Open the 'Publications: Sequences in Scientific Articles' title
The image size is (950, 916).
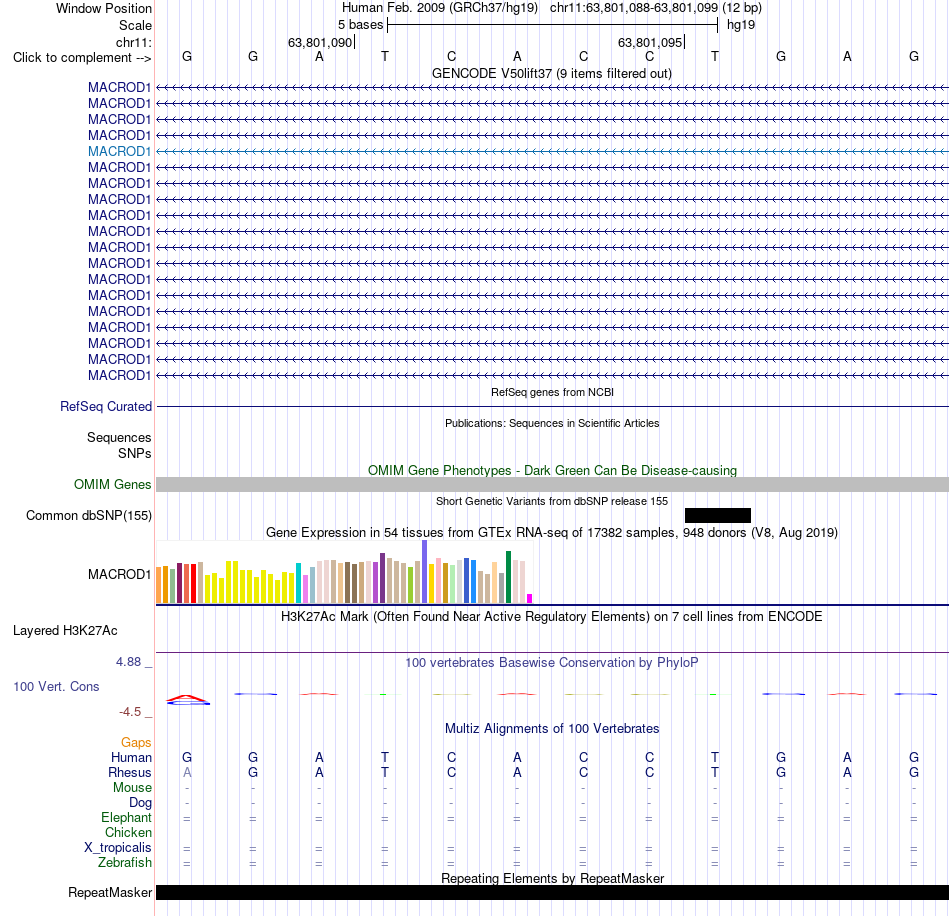coord(552,423)
